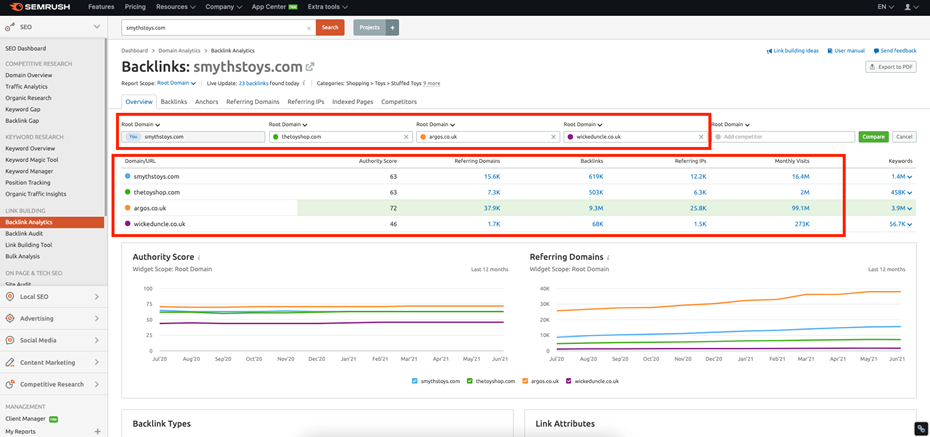Click the Semrush logo
930x437 pixels.
pyautogui.click(x=40, y=7)
